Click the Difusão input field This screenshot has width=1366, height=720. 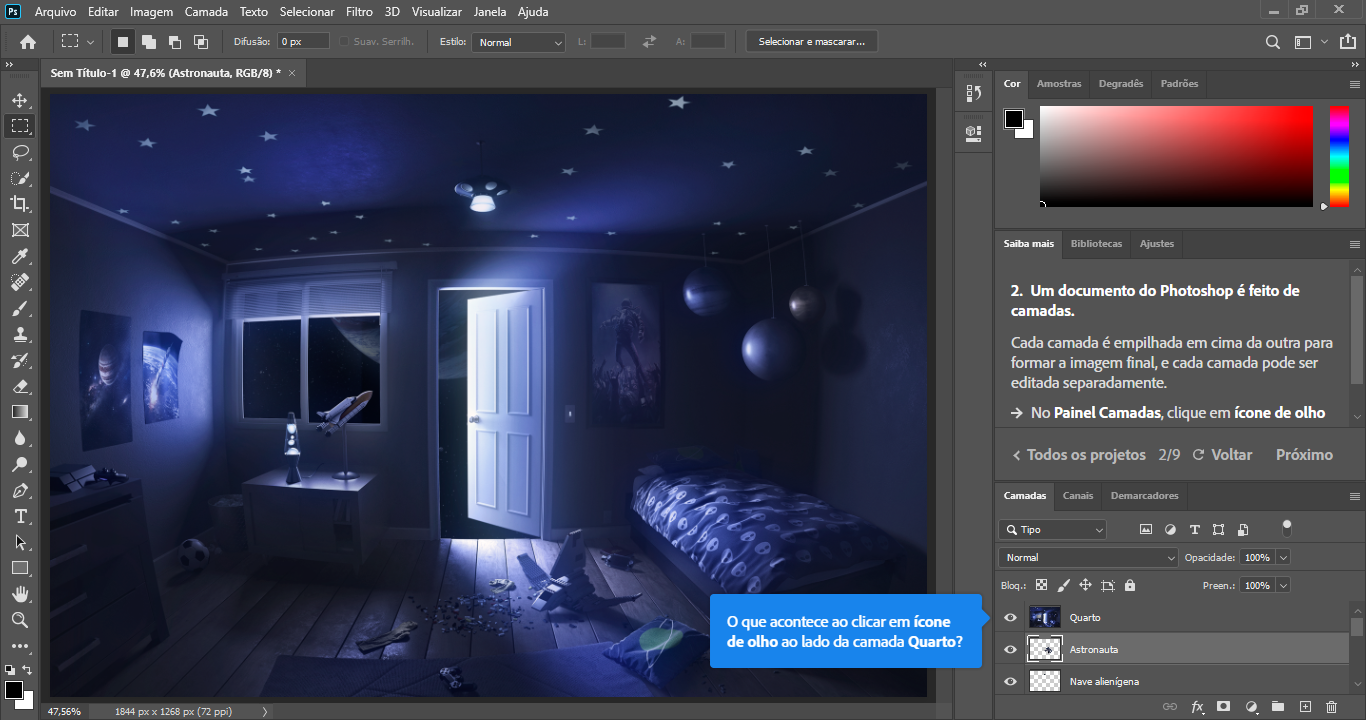coord(303,42)
